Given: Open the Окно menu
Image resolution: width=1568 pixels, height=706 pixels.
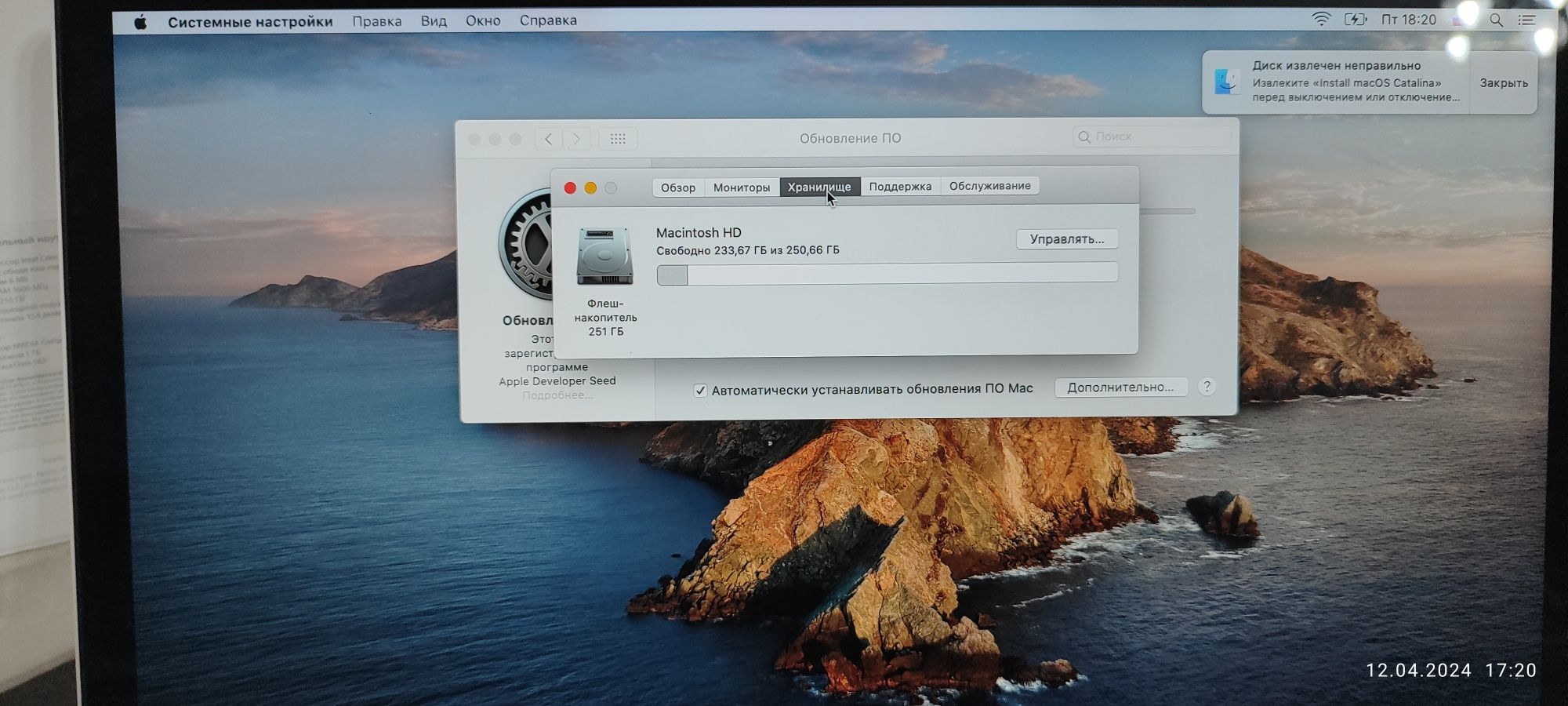Looking at the screenshot, I should (483, 20).
